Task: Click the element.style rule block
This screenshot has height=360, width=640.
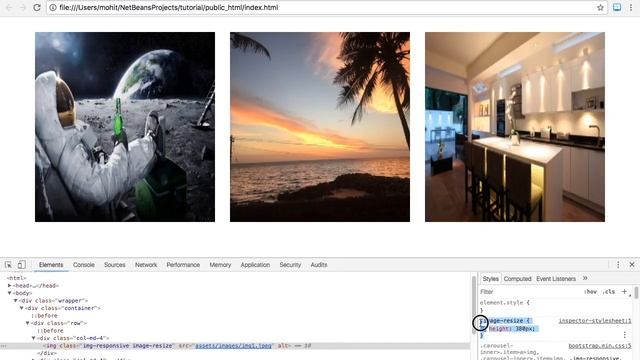Action: pyautogui.click(x=504, y=306)
